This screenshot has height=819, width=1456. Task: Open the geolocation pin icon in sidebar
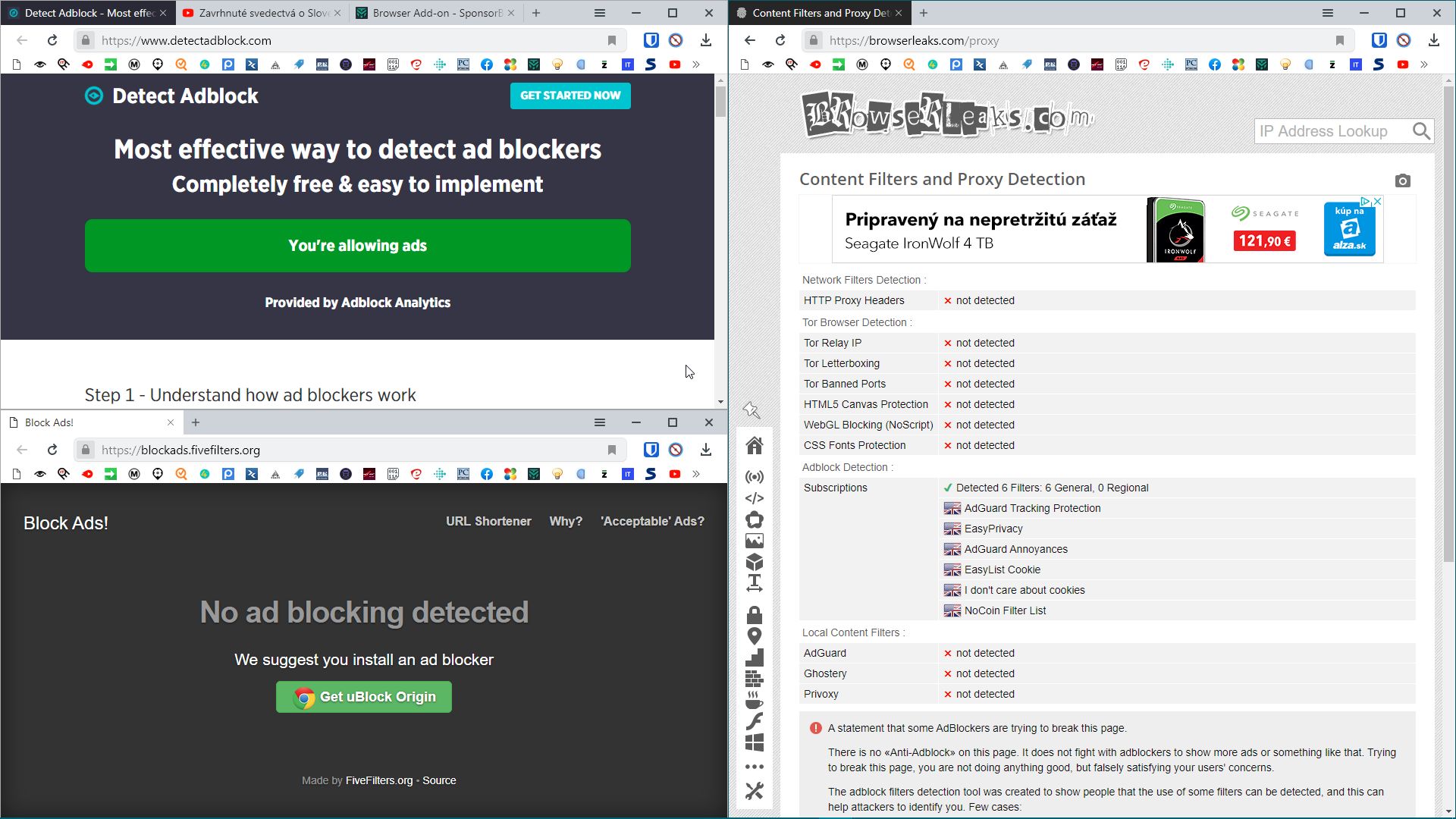coord(754,636)
